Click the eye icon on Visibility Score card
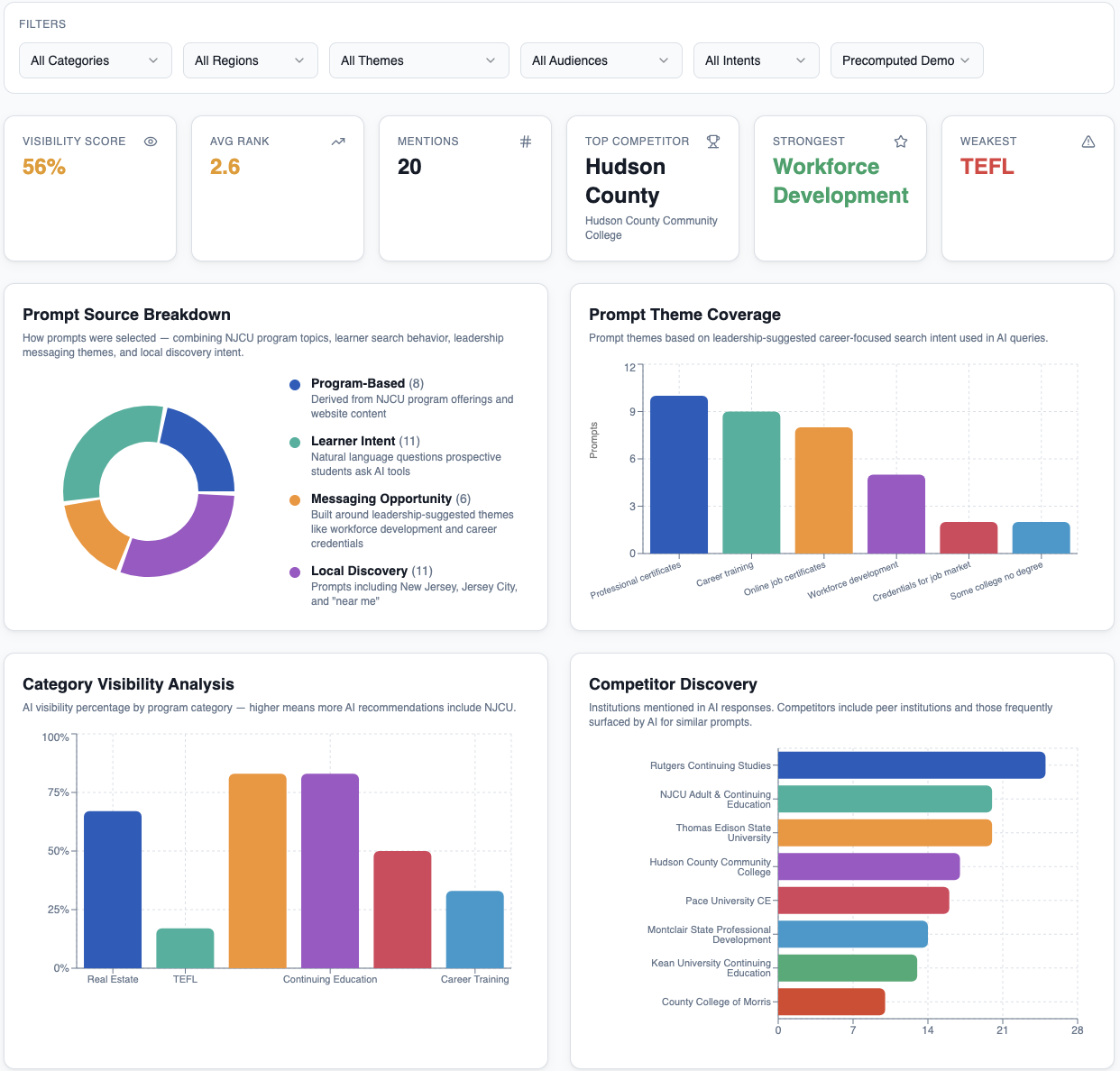 pos(151,142)
